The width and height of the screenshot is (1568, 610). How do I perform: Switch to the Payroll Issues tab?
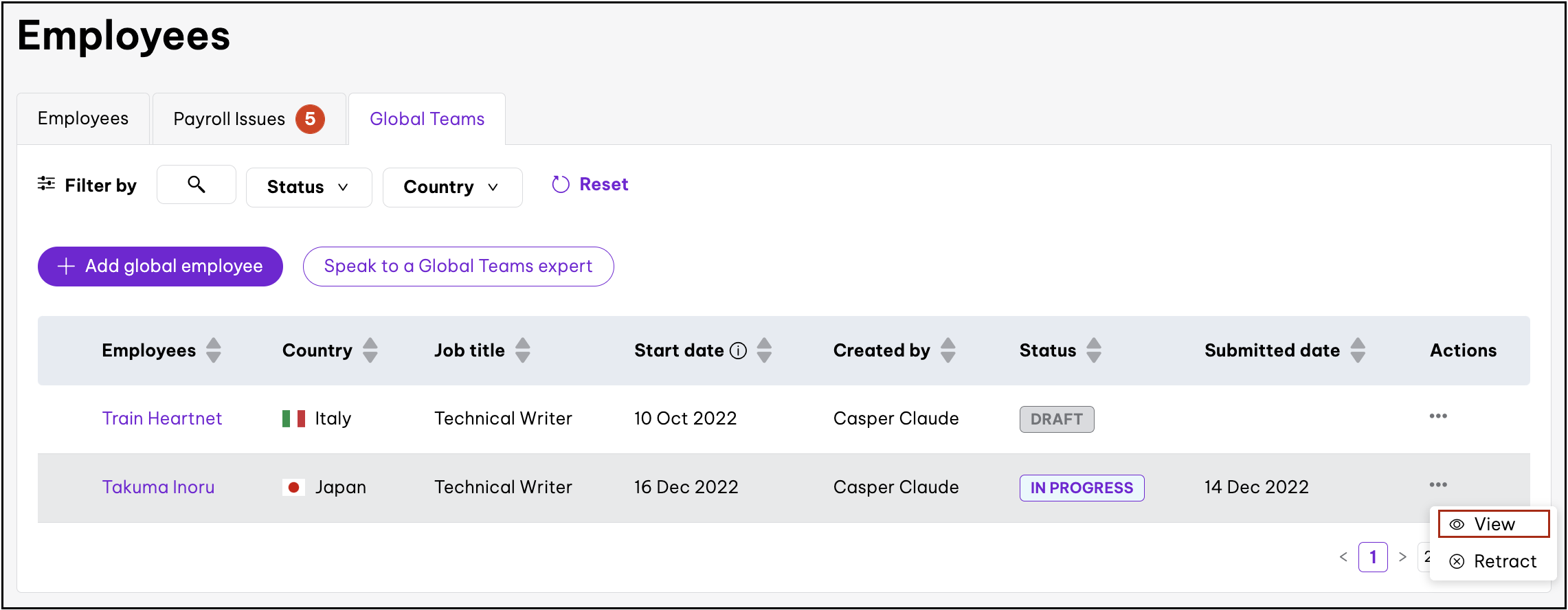pyautogui.click(x=248, y=119)
